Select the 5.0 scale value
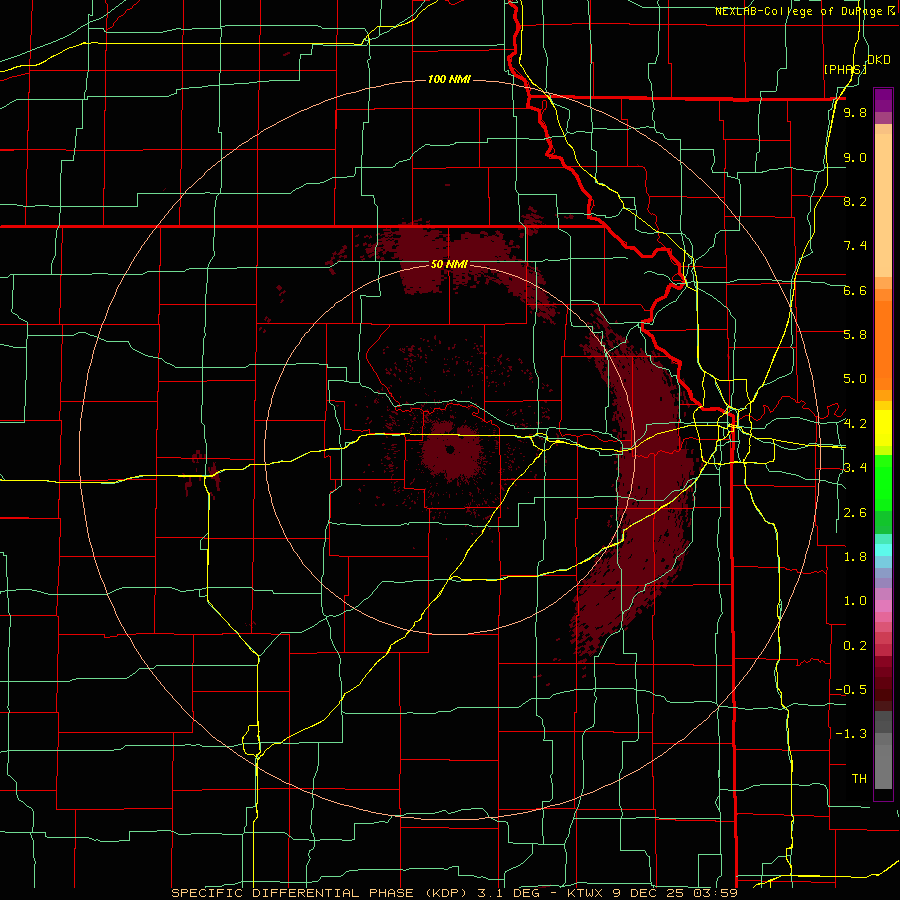The image size is (900, 900). pos(855,379)
